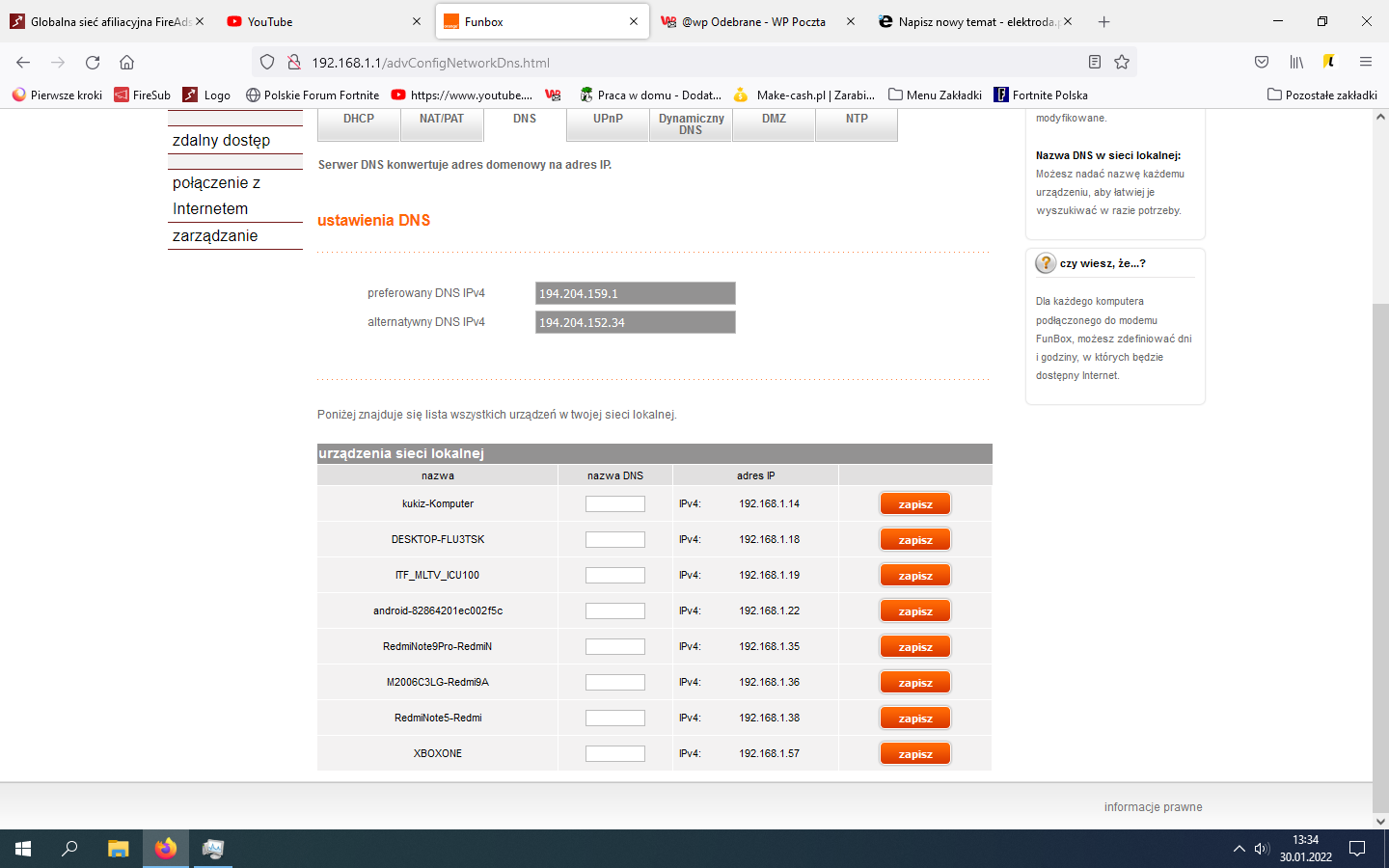The width and height of the screenshot is (1389, 868).
Task: Click the DNS name field for XBOXONE
Action: [x=615, y=753]
